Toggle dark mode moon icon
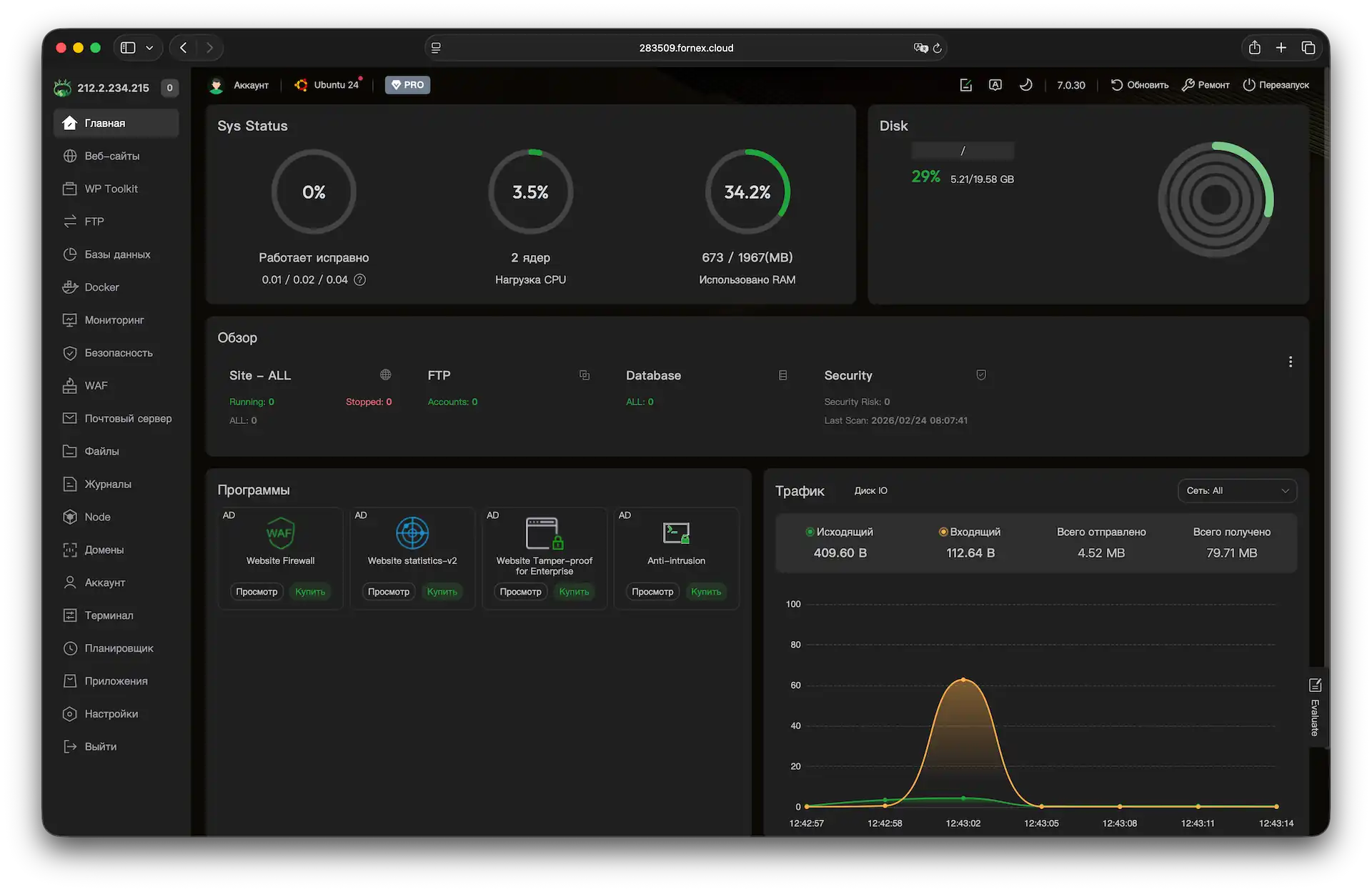The height and width of the screenshot is (892, 1372). pyautogui.click(x=1025, y=85)
